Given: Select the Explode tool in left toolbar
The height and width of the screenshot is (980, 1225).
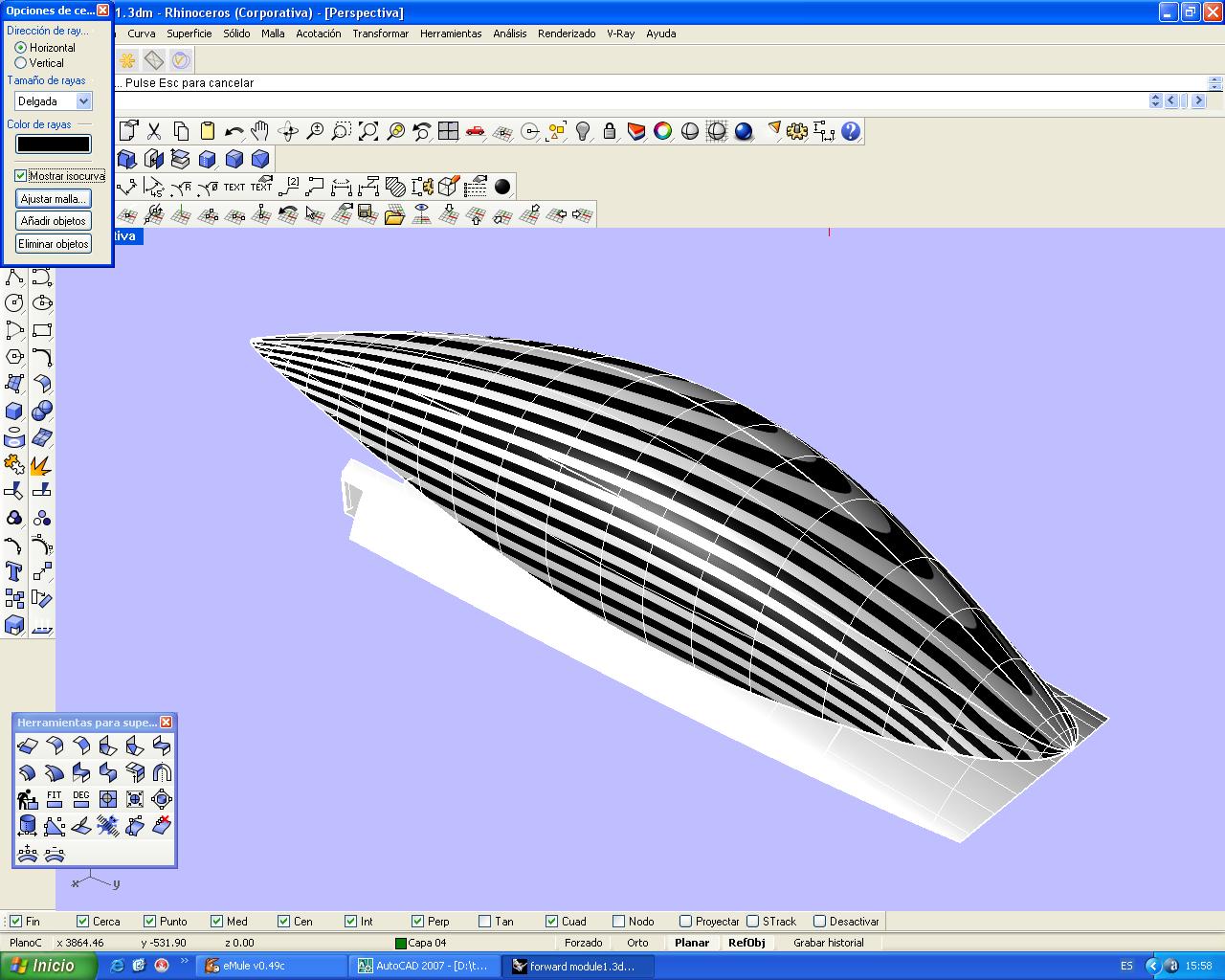Looking at the screenshot, I should pos(41,465).
